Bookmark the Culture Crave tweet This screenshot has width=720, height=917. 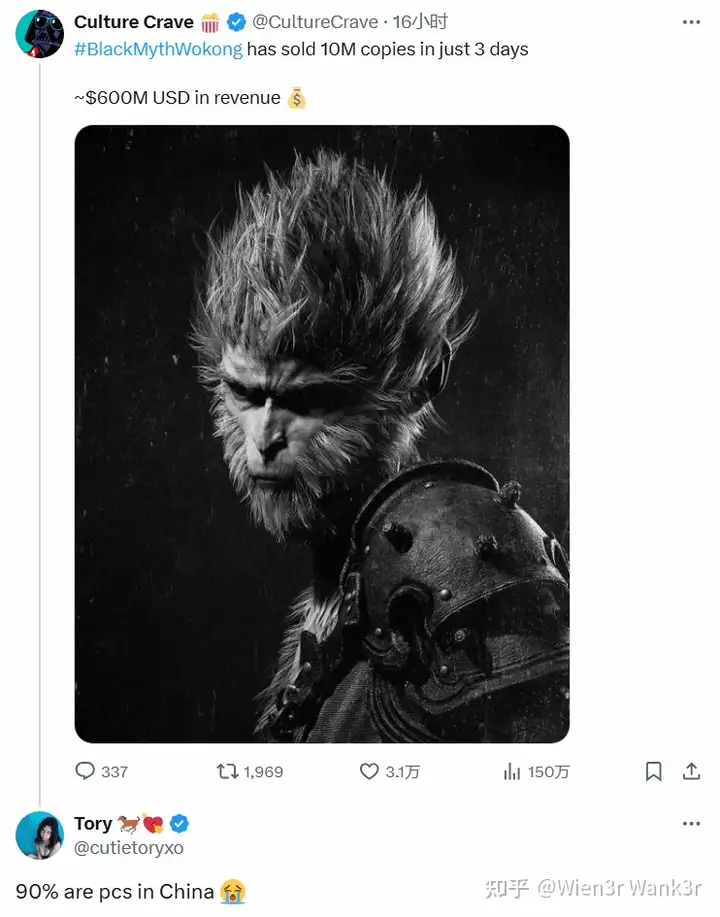[653, 771]
